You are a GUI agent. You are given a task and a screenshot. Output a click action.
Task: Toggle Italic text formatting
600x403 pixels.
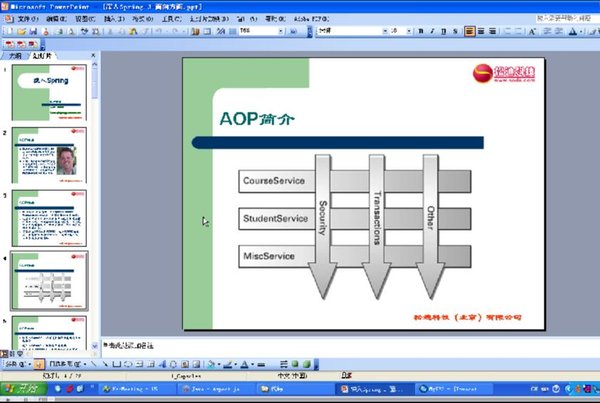432,31
